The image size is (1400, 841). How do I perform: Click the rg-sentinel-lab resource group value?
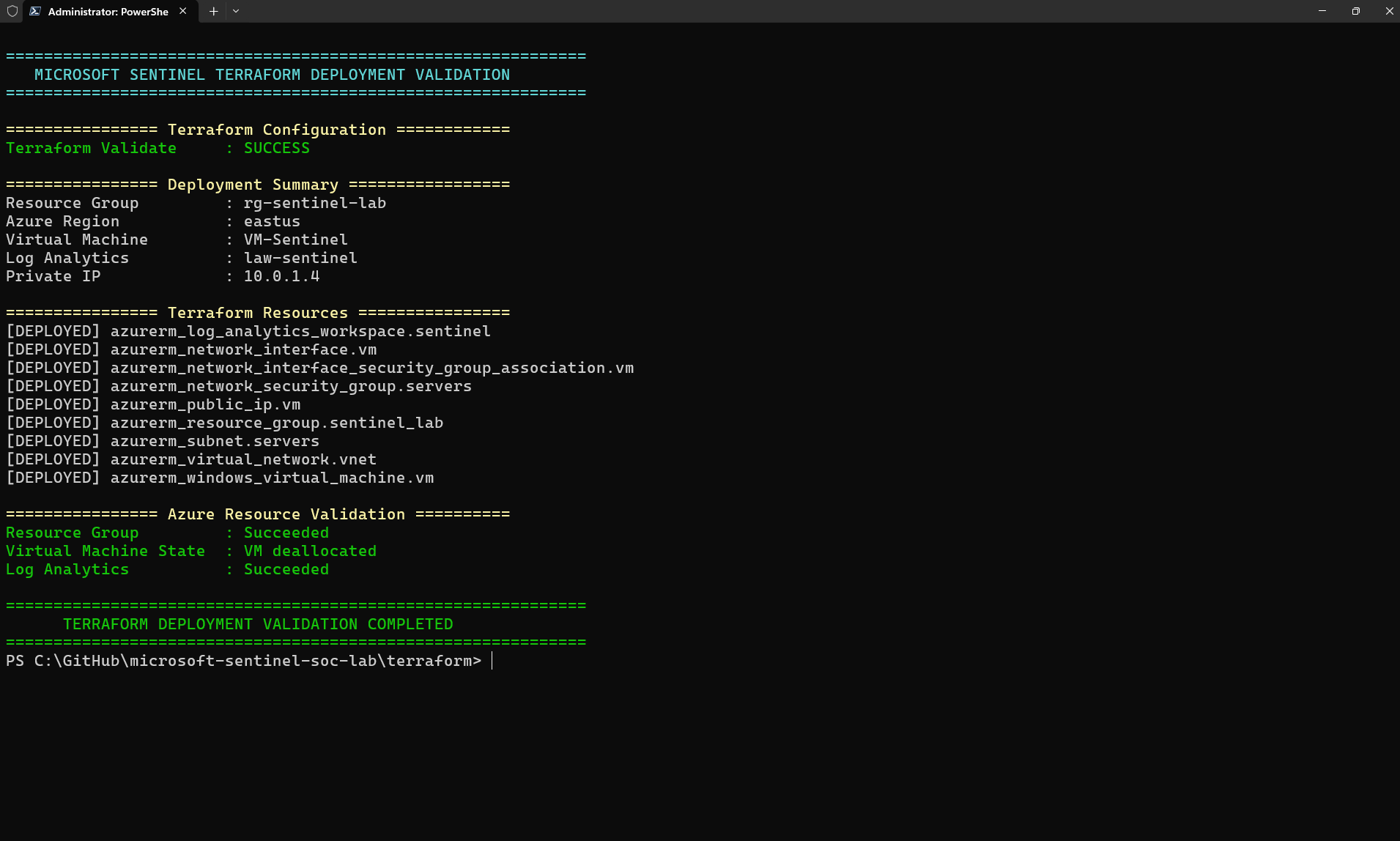(314, 203)
